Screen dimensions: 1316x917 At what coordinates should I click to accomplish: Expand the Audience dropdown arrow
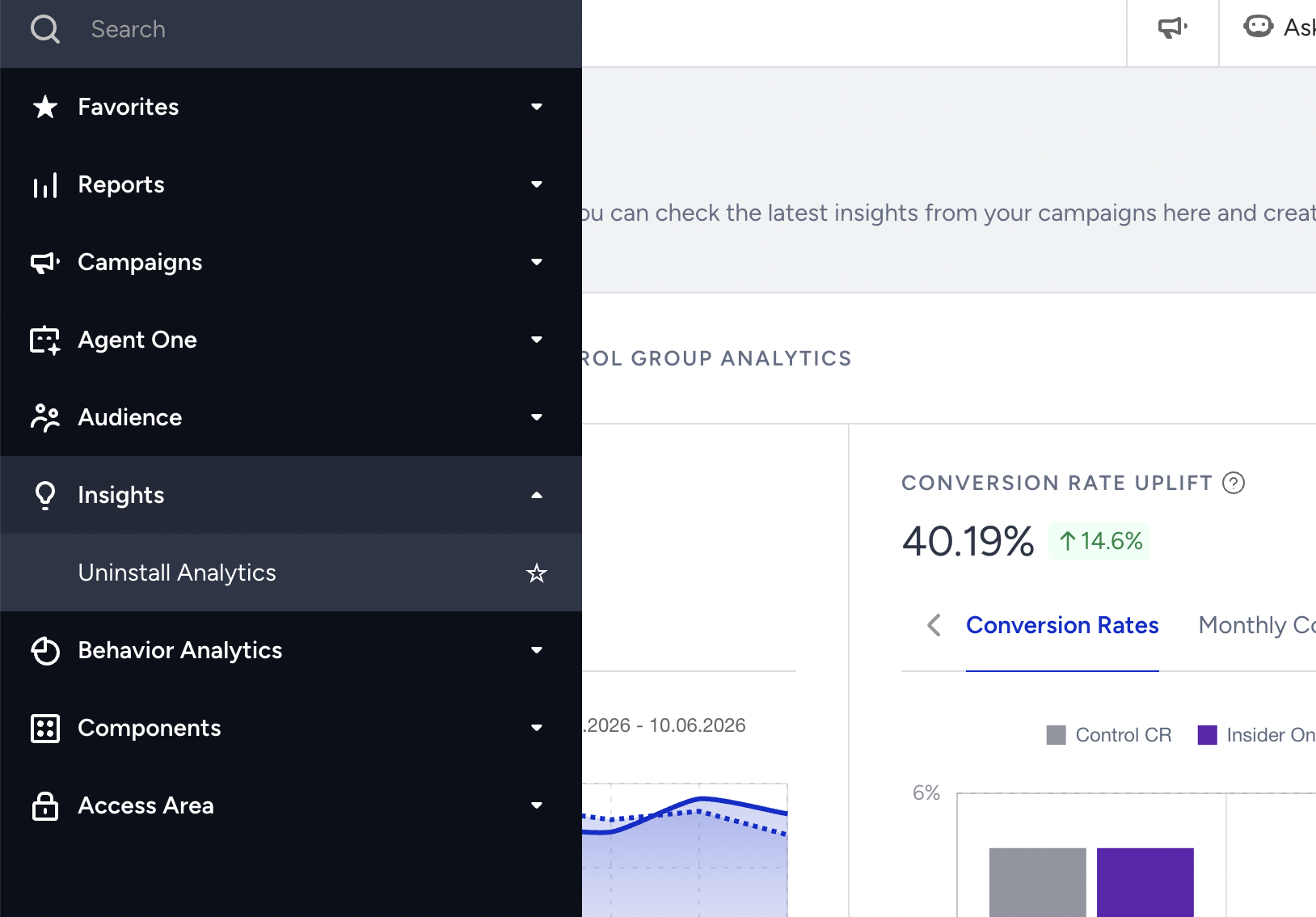pos(537,417)
